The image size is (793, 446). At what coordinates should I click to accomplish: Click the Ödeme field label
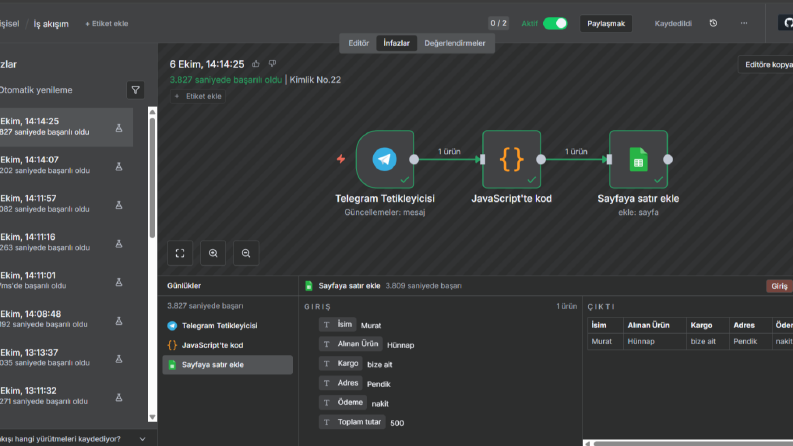pyautogui.click(x=343, y=403)
